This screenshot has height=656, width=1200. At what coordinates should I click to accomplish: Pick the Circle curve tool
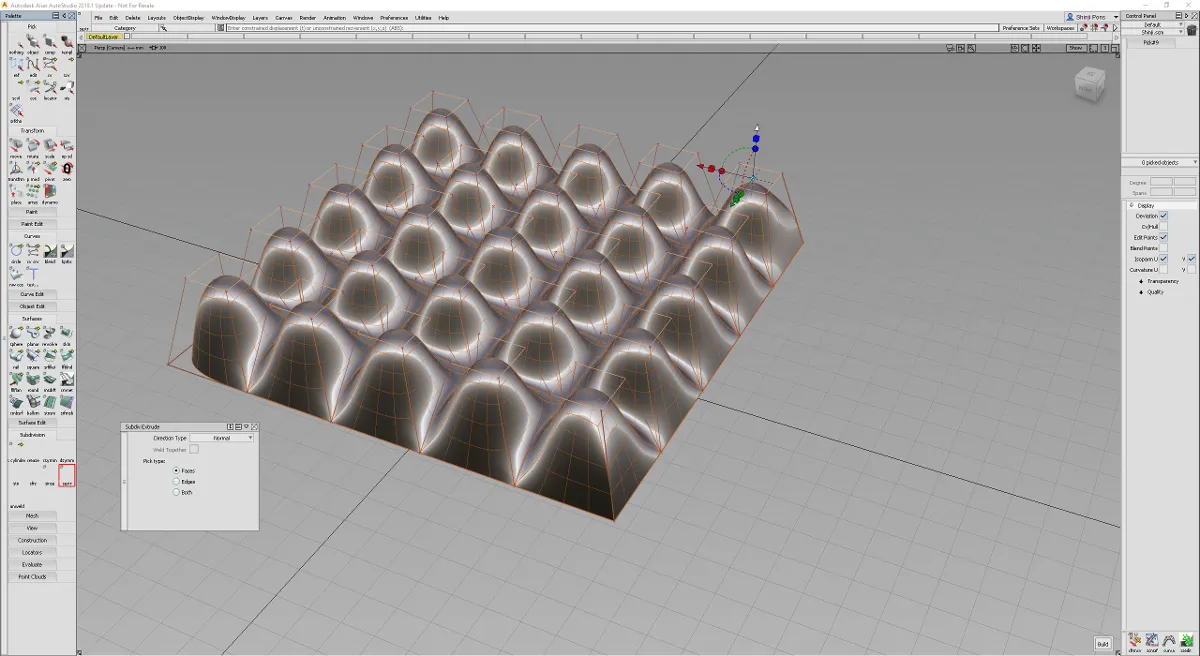tap(16, 251)
